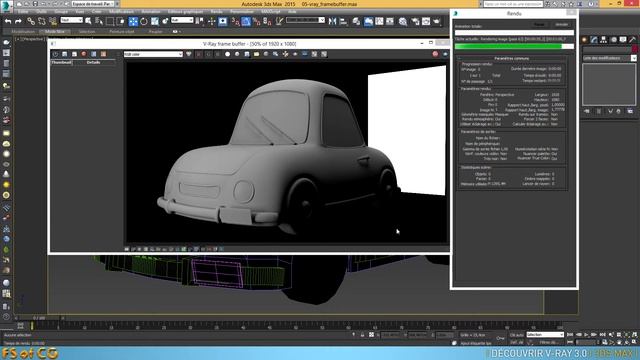Click the Déf. clé button
The height and width of the screenshot is (360, 640).
pyautogui.click(x=516, y=342)
